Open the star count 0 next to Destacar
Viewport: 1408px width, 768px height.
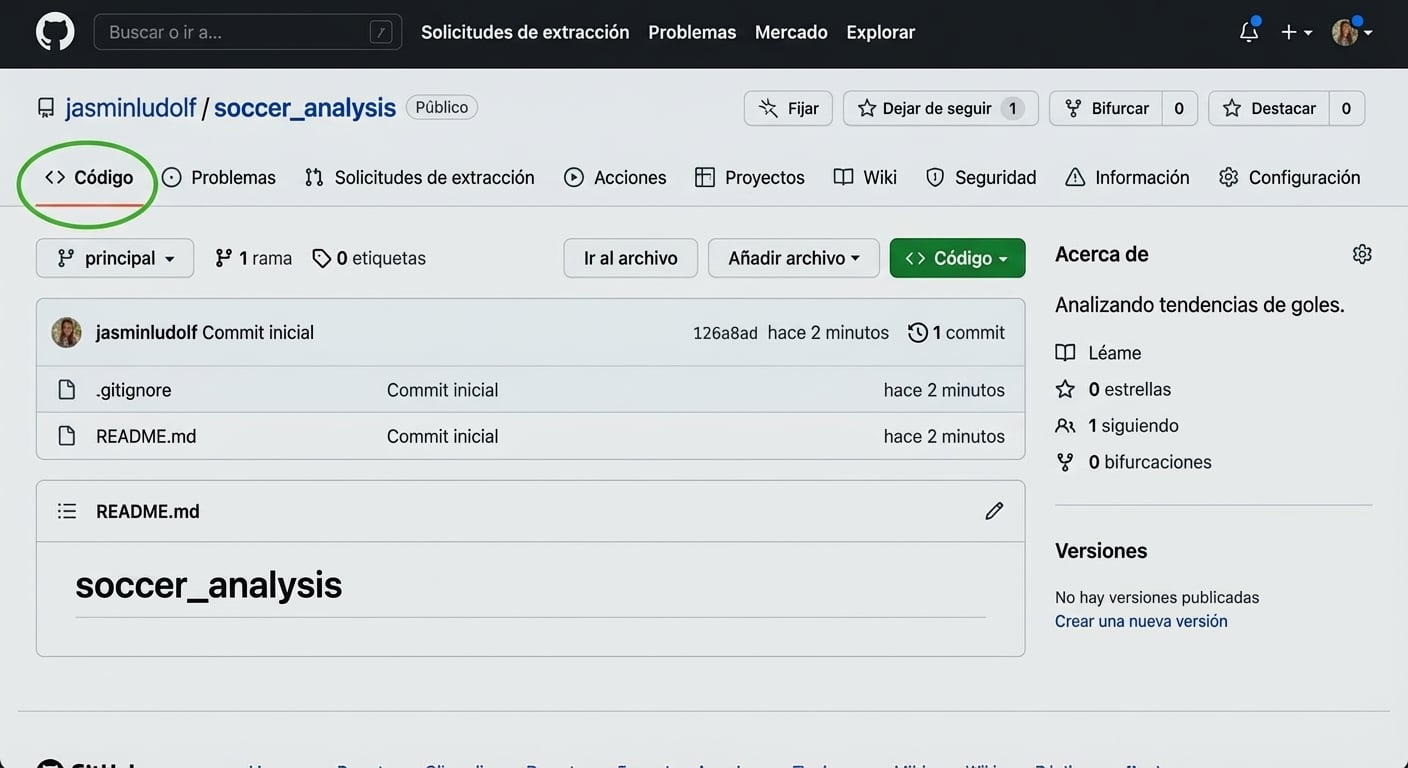[1346, 108]
